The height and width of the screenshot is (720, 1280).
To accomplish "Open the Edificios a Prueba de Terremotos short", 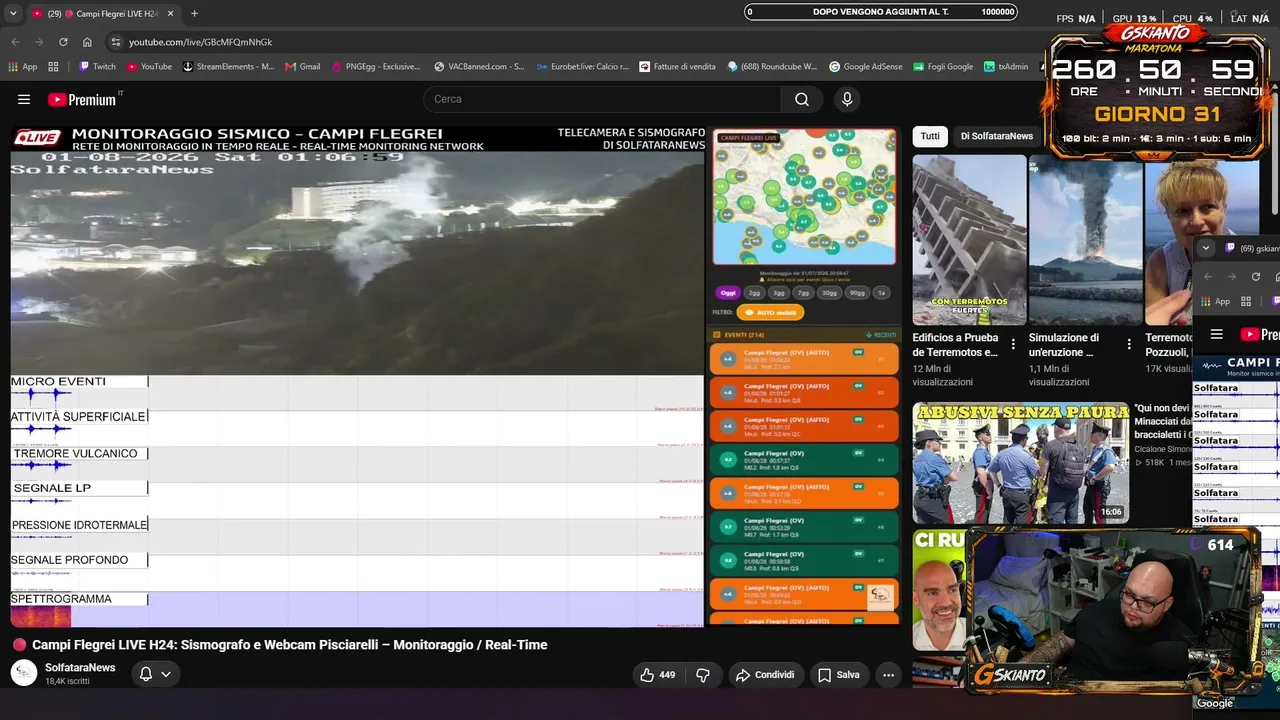I will click(x=969, y=240).
